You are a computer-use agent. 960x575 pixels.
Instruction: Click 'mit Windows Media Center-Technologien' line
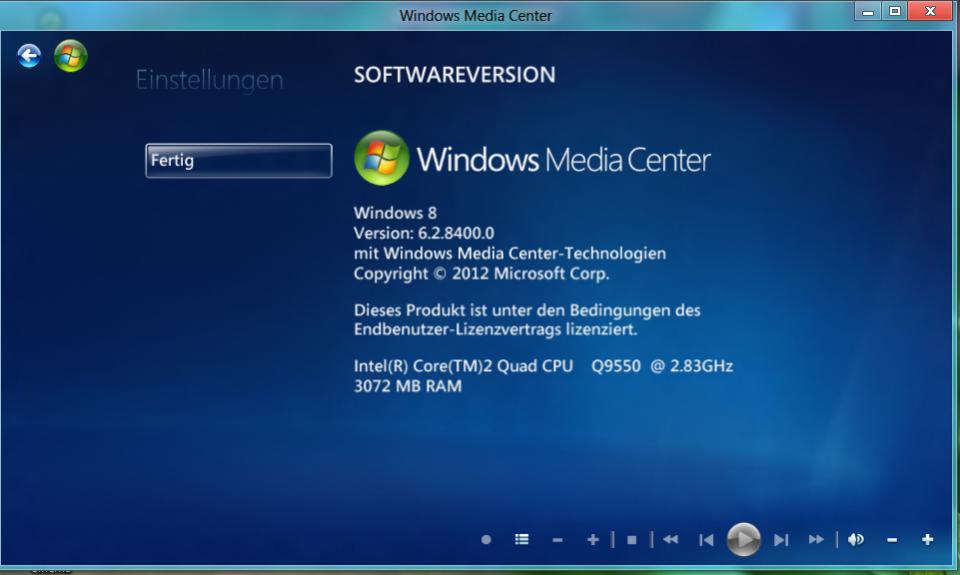509,254
